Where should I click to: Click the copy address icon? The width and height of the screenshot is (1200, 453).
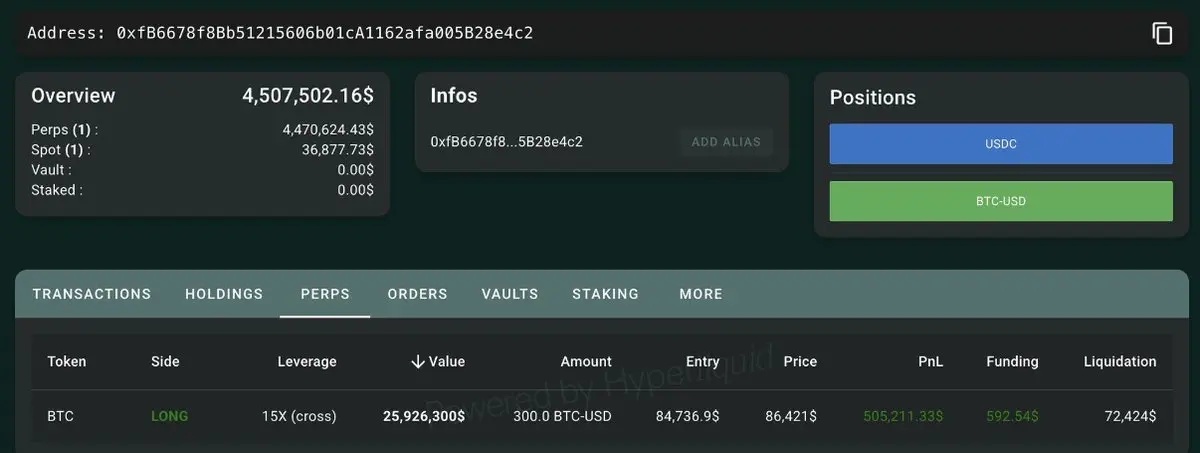pos(1162,33)
